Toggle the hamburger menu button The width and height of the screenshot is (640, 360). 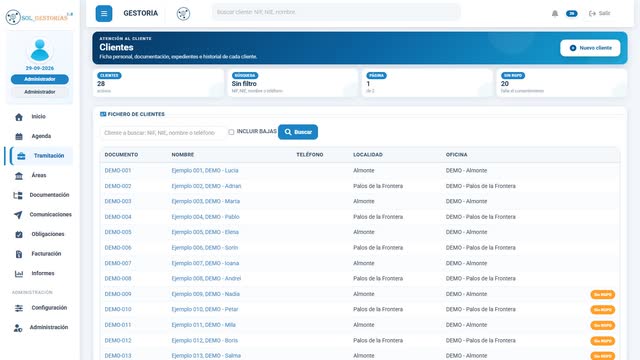coord(104,13)
